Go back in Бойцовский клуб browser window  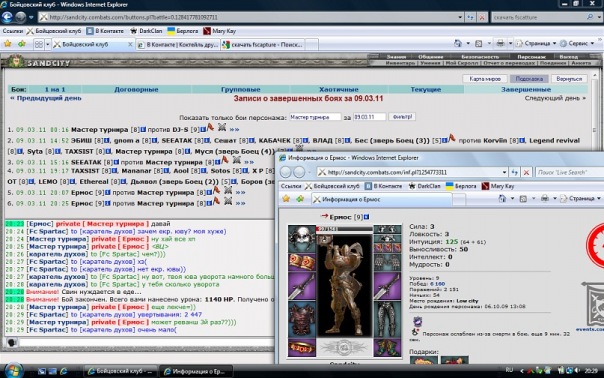(7, 17)
